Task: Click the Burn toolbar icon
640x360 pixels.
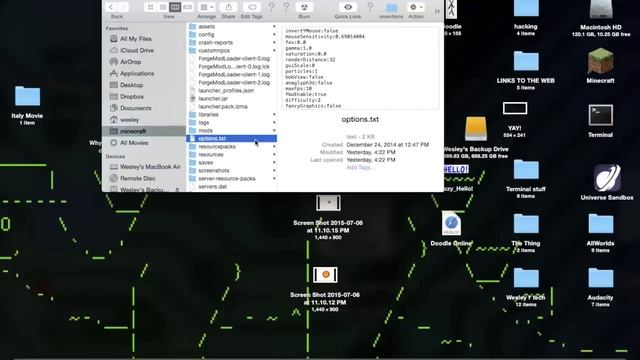Action: tap(304, 7)
